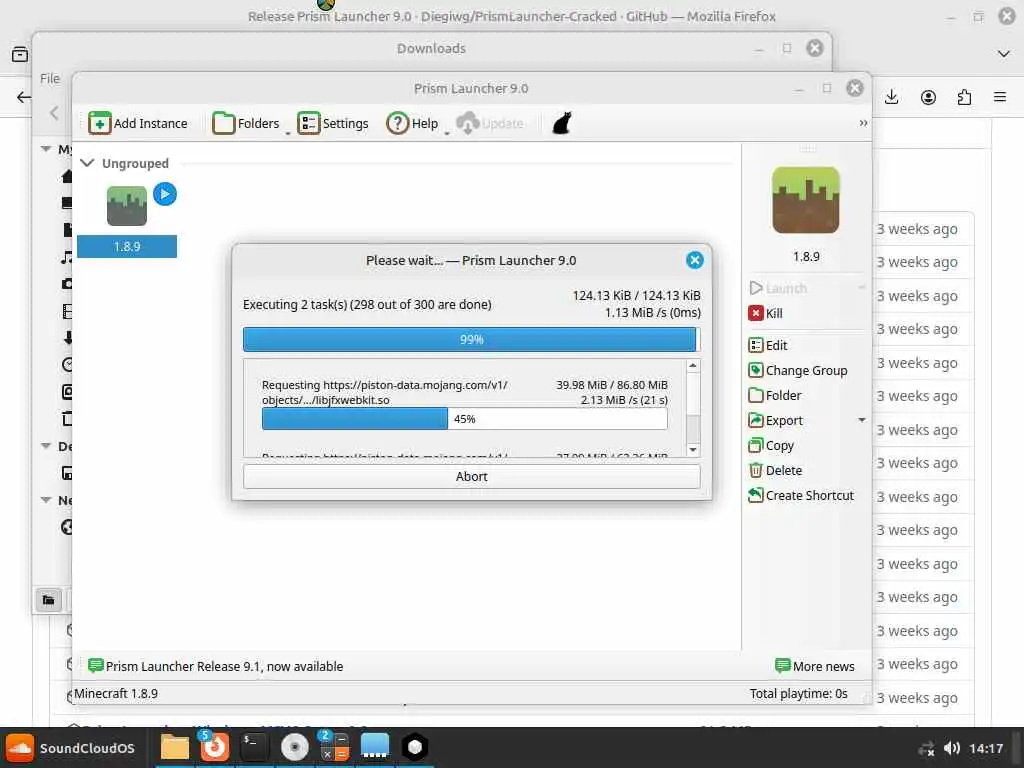Click Create Shortcut in side panel
This screenshot has height=768, width=1024.
(801, 496)
